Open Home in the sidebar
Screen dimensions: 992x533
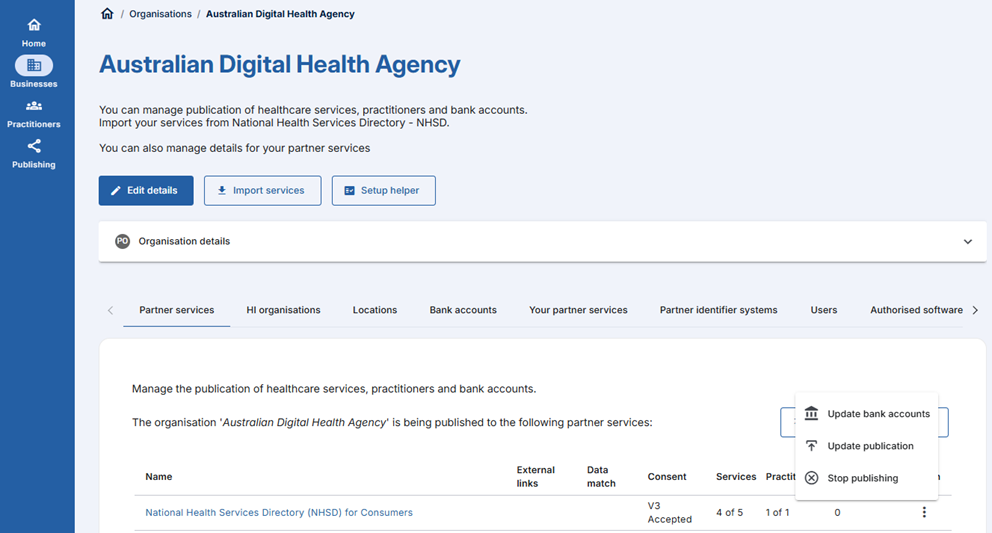[34, 33]
